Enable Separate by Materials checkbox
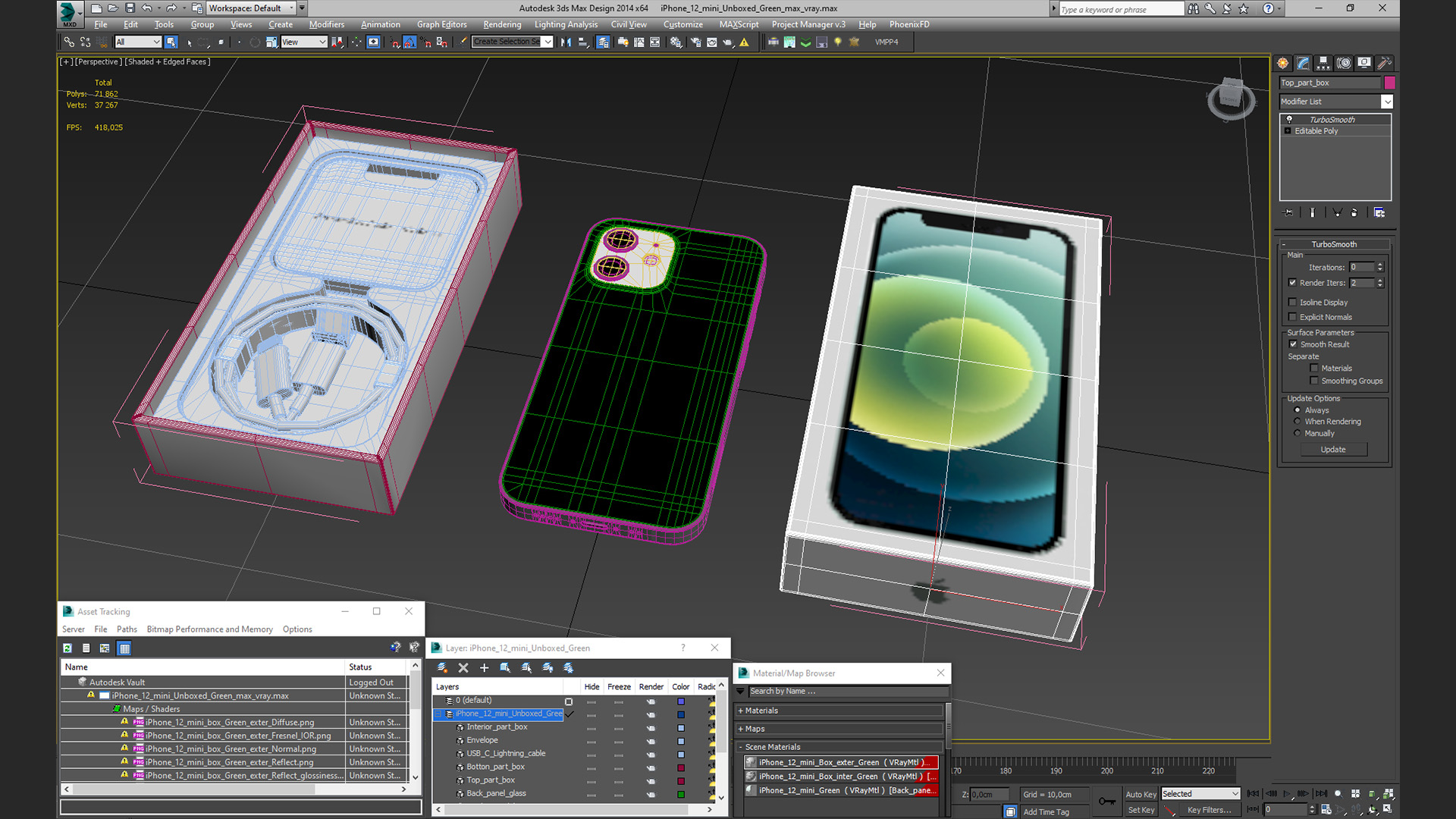The image size is (1456, 819). pyautogui.click(x=1314, y=369)
